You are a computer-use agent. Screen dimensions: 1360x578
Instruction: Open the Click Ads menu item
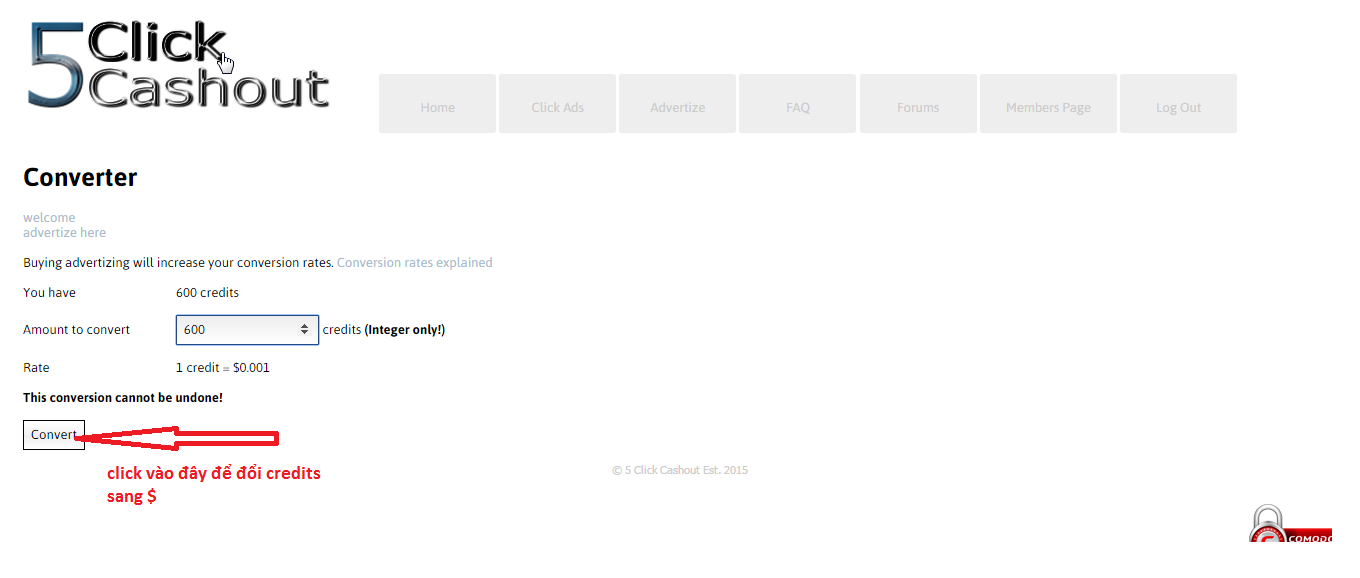(x=557, y=103)
